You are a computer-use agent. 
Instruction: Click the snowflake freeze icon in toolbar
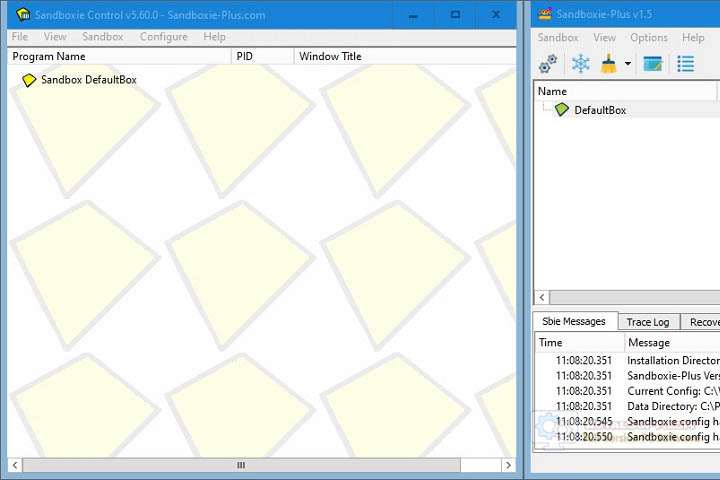tap(581, 64)
